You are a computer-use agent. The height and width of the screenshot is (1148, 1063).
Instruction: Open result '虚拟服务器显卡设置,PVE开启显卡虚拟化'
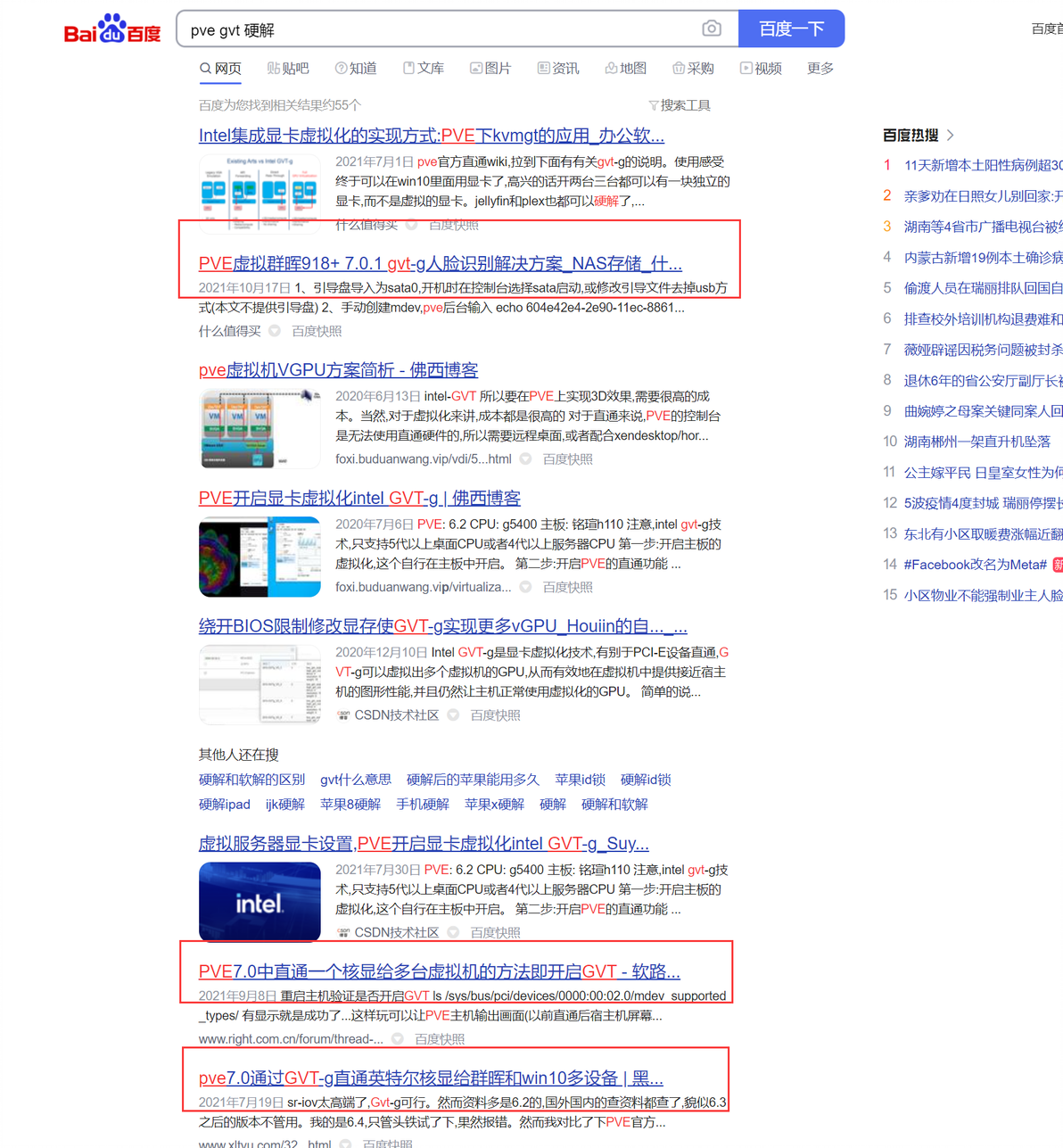[x=424, y=843]
